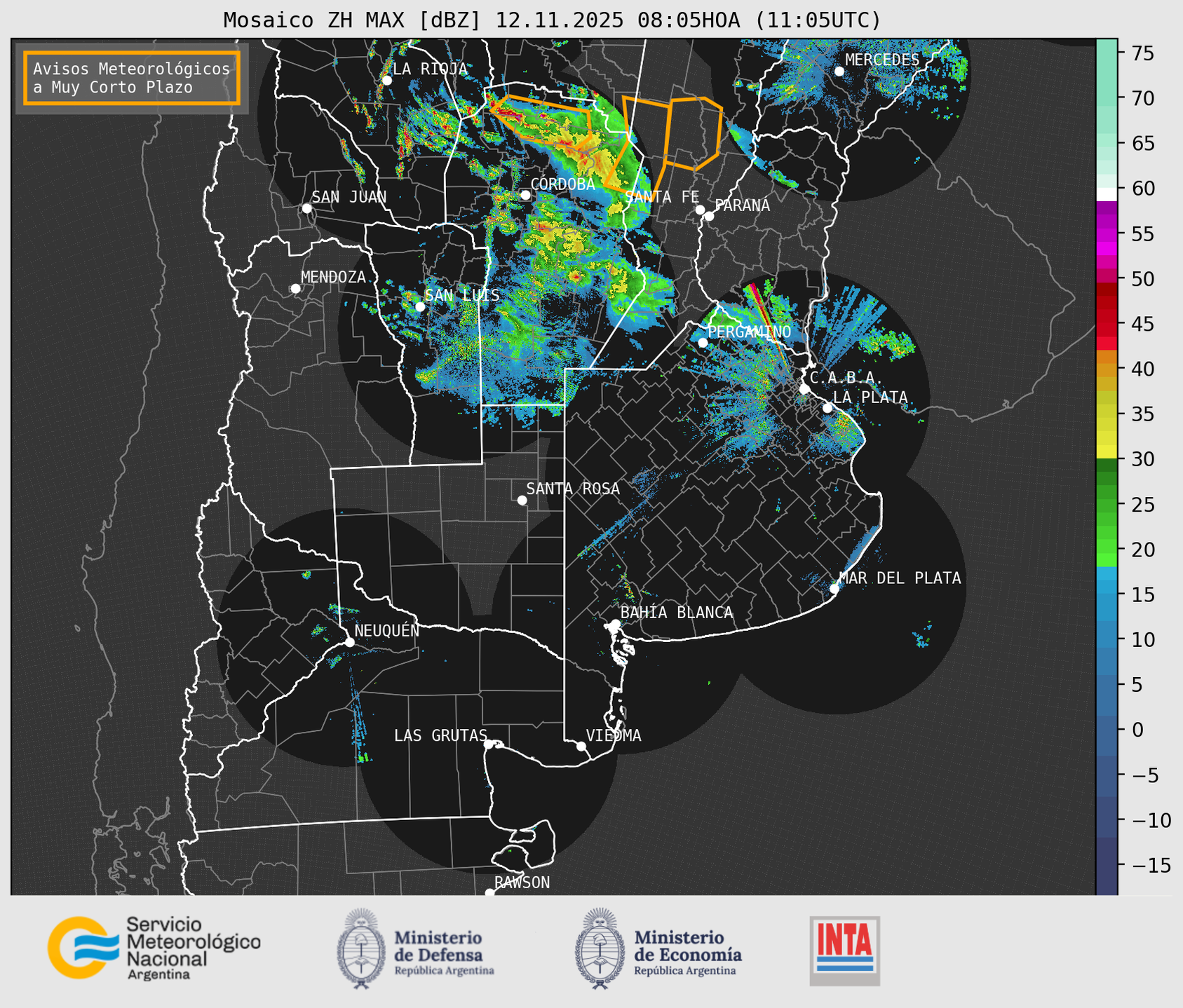Click the C.A.B.A. city marker dot

pyautogui.click(x=804, y=389)
